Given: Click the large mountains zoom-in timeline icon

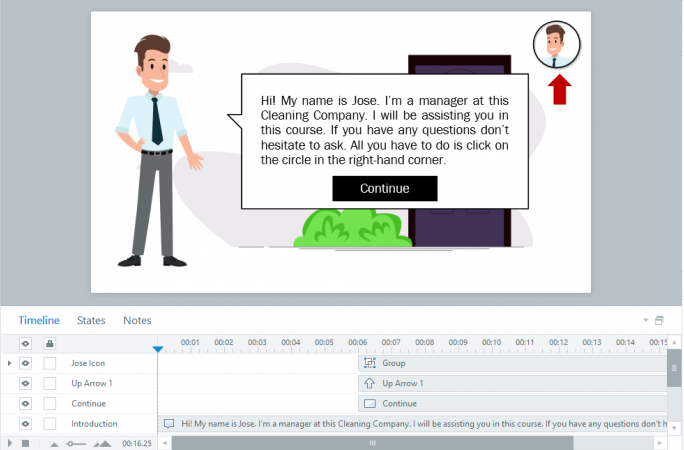Looking at the screenshot, I should click(x=103, y=442).
